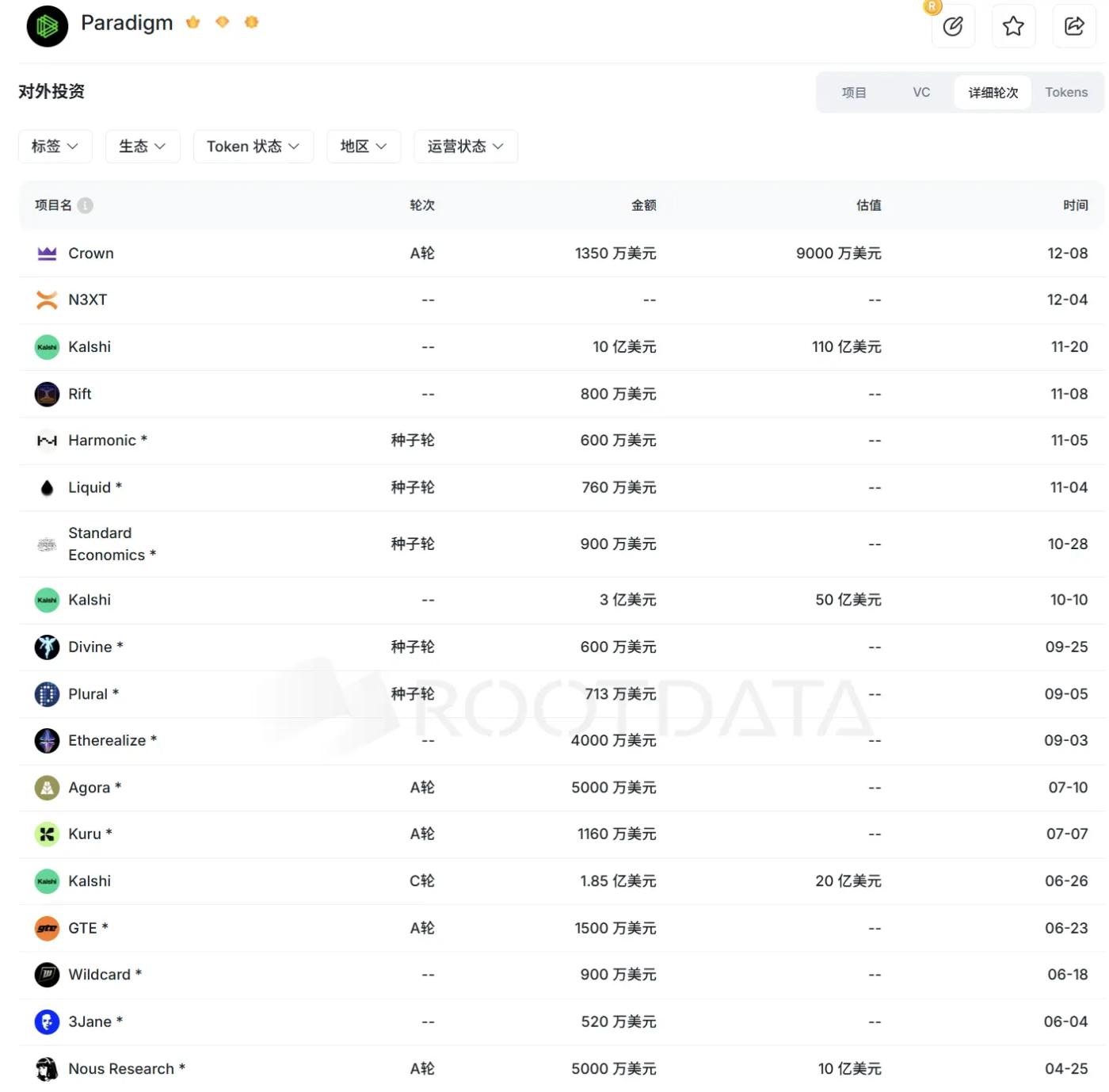Open the 地区 region dropdown
This screenshot has height=1092, width=1109.
pos(364,147)
